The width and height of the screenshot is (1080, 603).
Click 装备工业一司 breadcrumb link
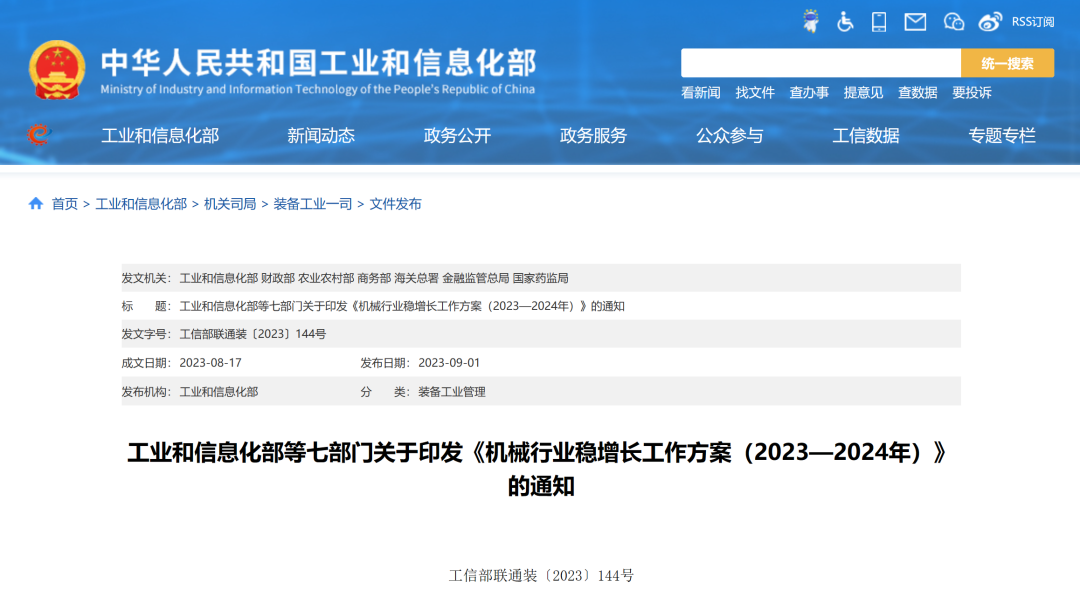click(313, 204)
